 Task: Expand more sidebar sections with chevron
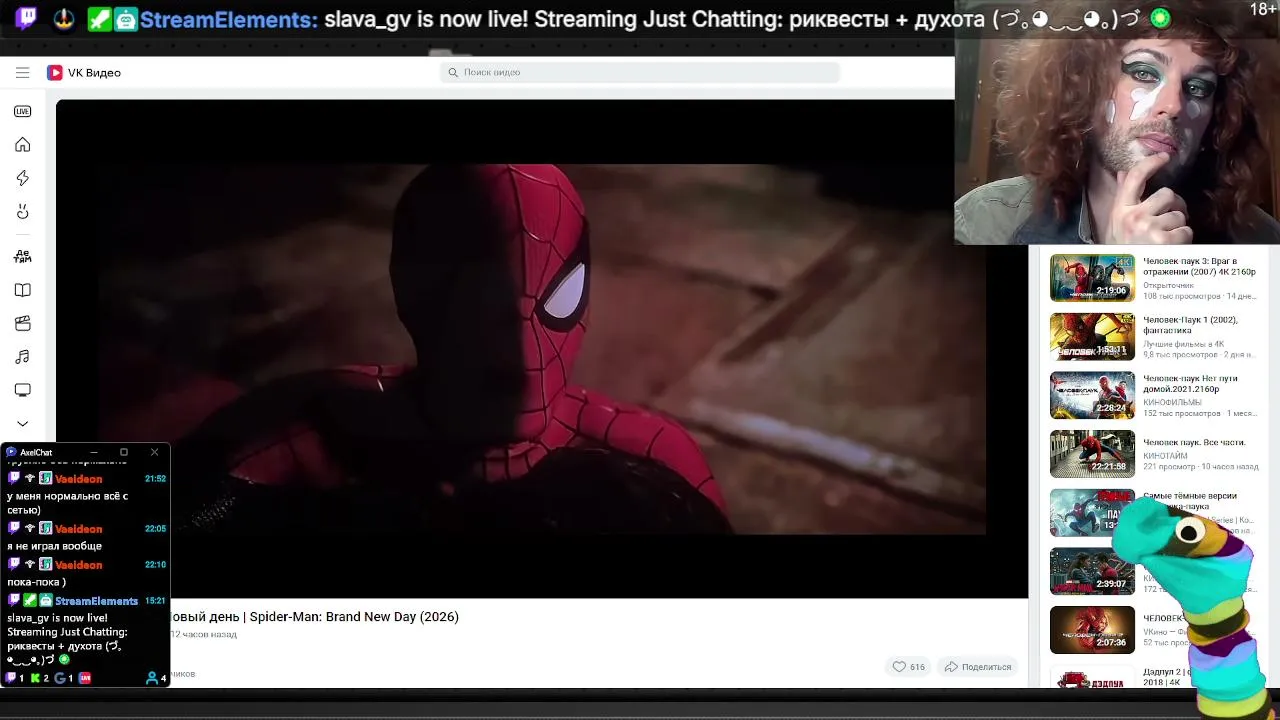[22, 423]
